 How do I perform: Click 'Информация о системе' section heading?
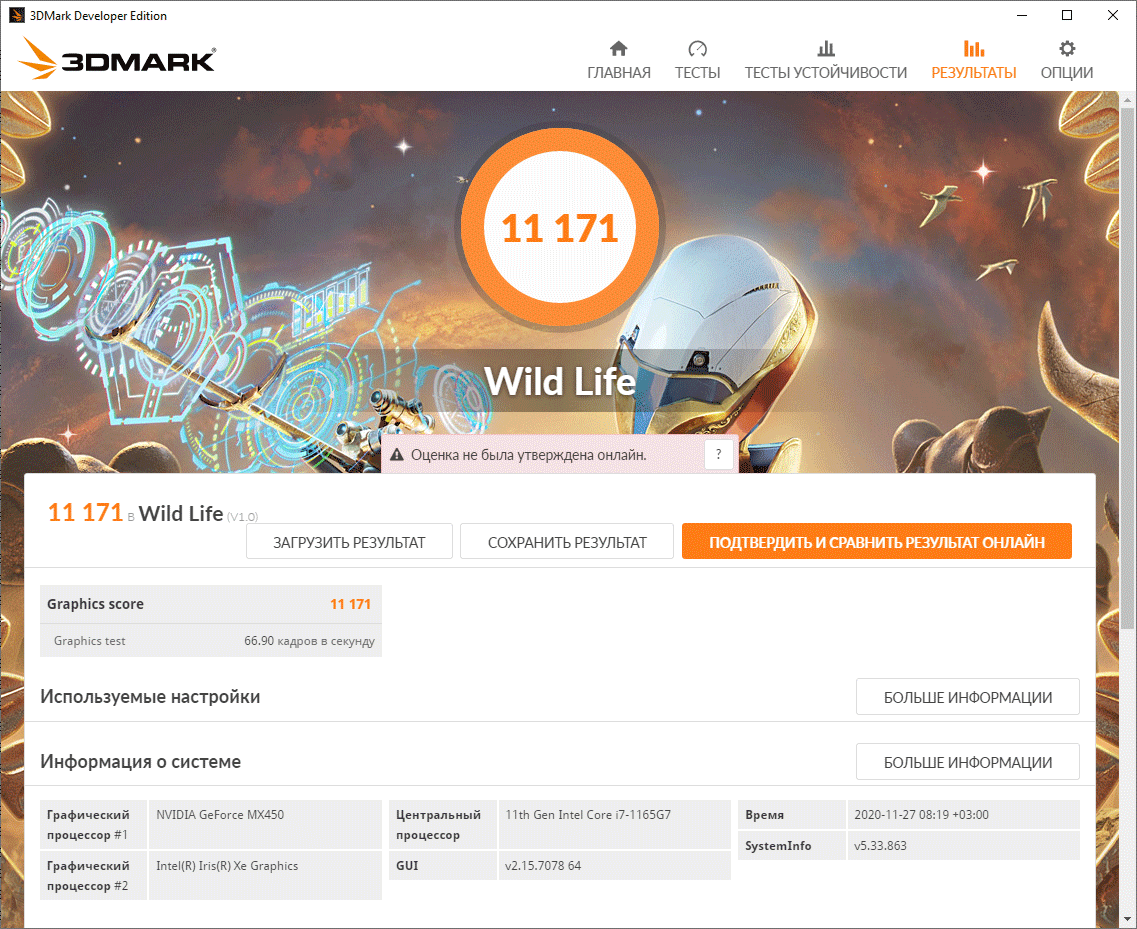click(141, 761)
